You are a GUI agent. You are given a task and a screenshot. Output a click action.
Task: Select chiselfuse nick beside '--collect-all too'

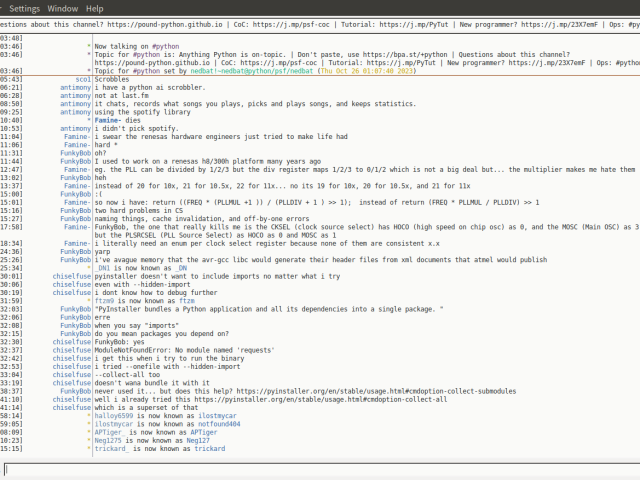tap(72, 375)
